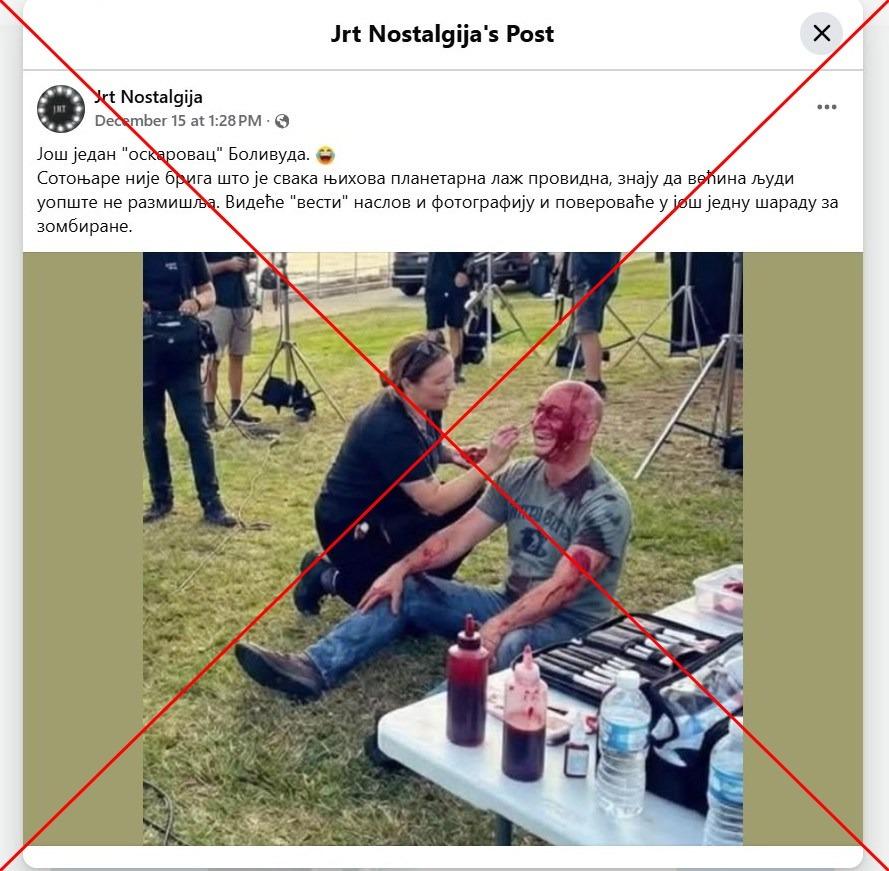Click the left olive margin beside photo
889x871 pixels.
(x=83, y=548)
